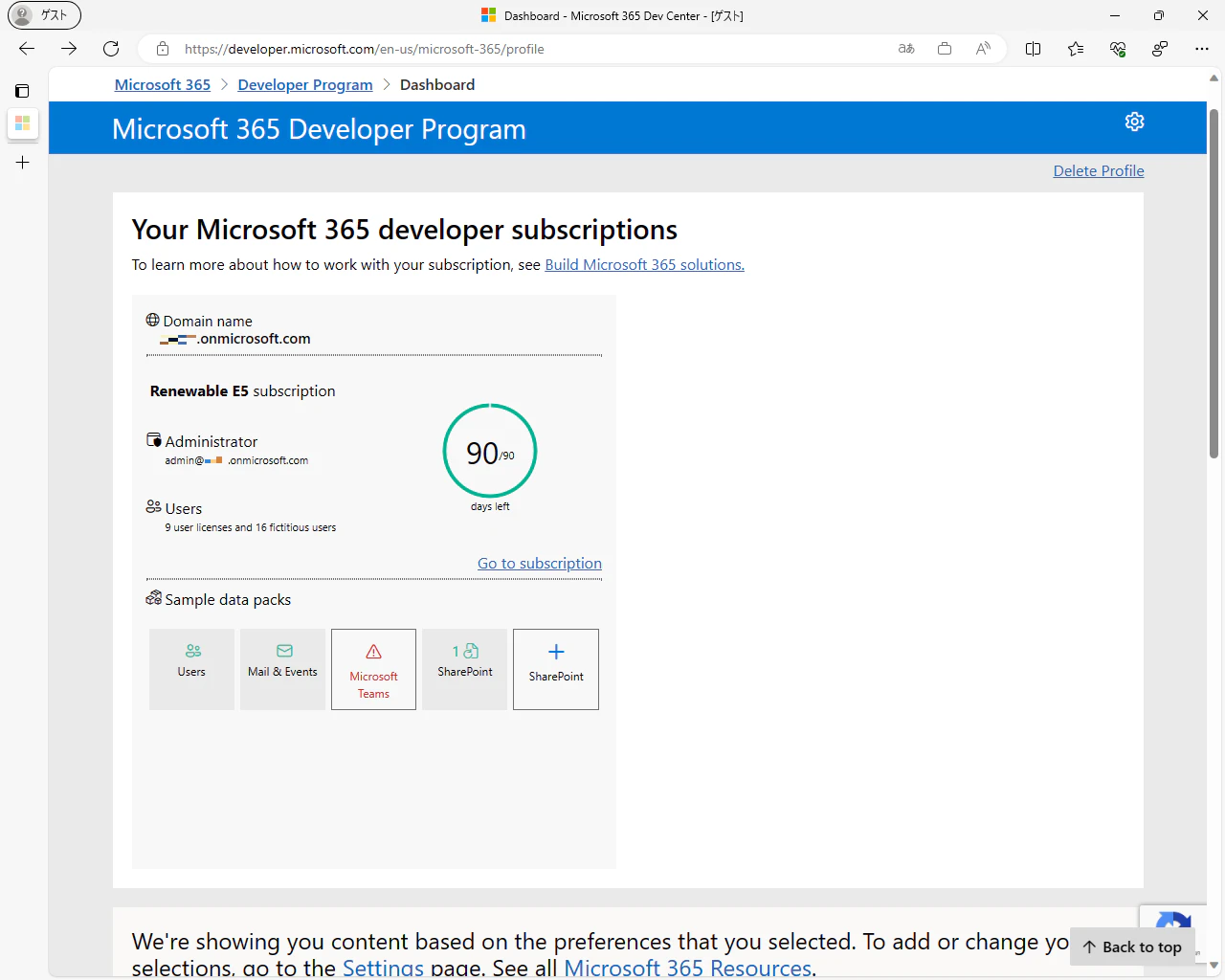The width and height of the screenshot is (1225, 980).
Task: Start Read aloud from address bar
Action: (983, 49)
